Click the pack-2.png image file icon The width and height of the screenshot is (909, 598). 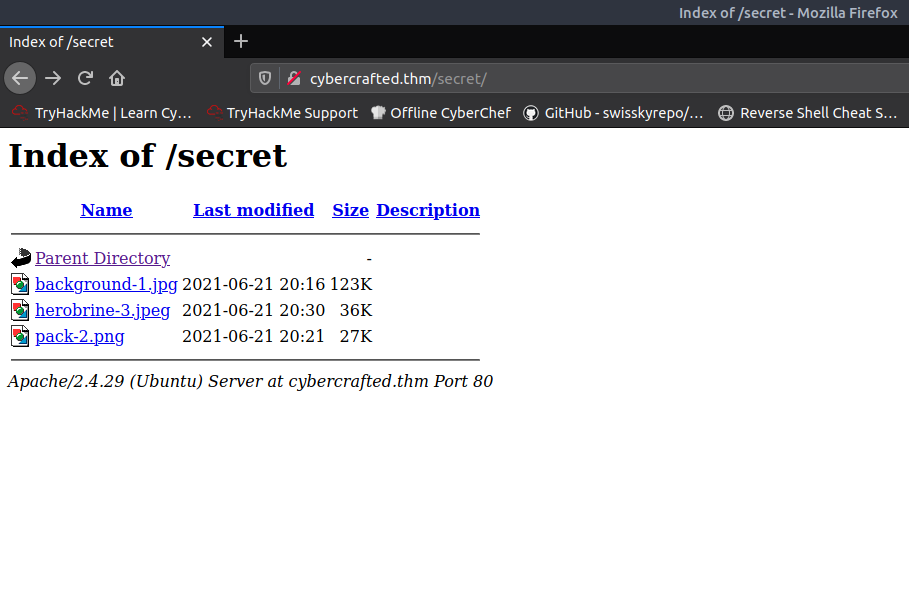coord(21,336)
